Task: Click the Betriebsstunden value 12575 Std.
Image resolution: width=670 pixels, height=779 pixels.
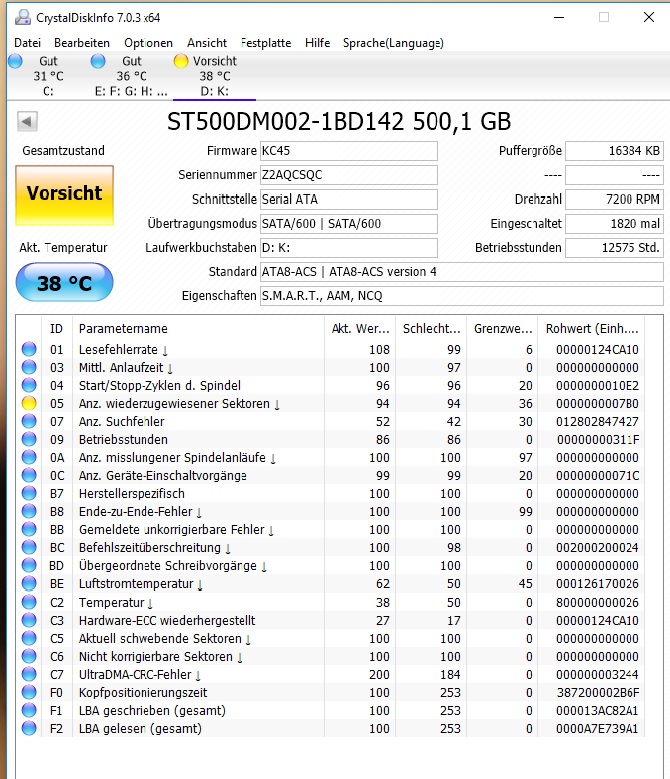Action: click(x=614, y=247)
